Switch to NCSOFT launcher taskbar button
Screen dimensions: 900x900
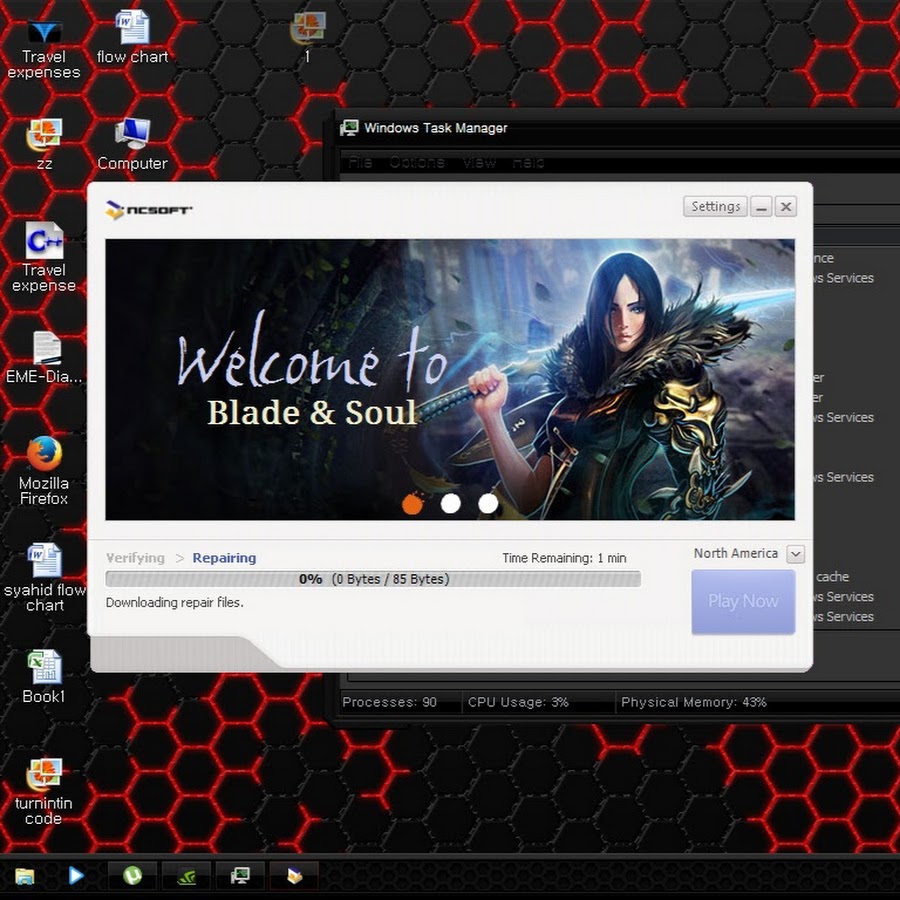[x=294, y=876]
